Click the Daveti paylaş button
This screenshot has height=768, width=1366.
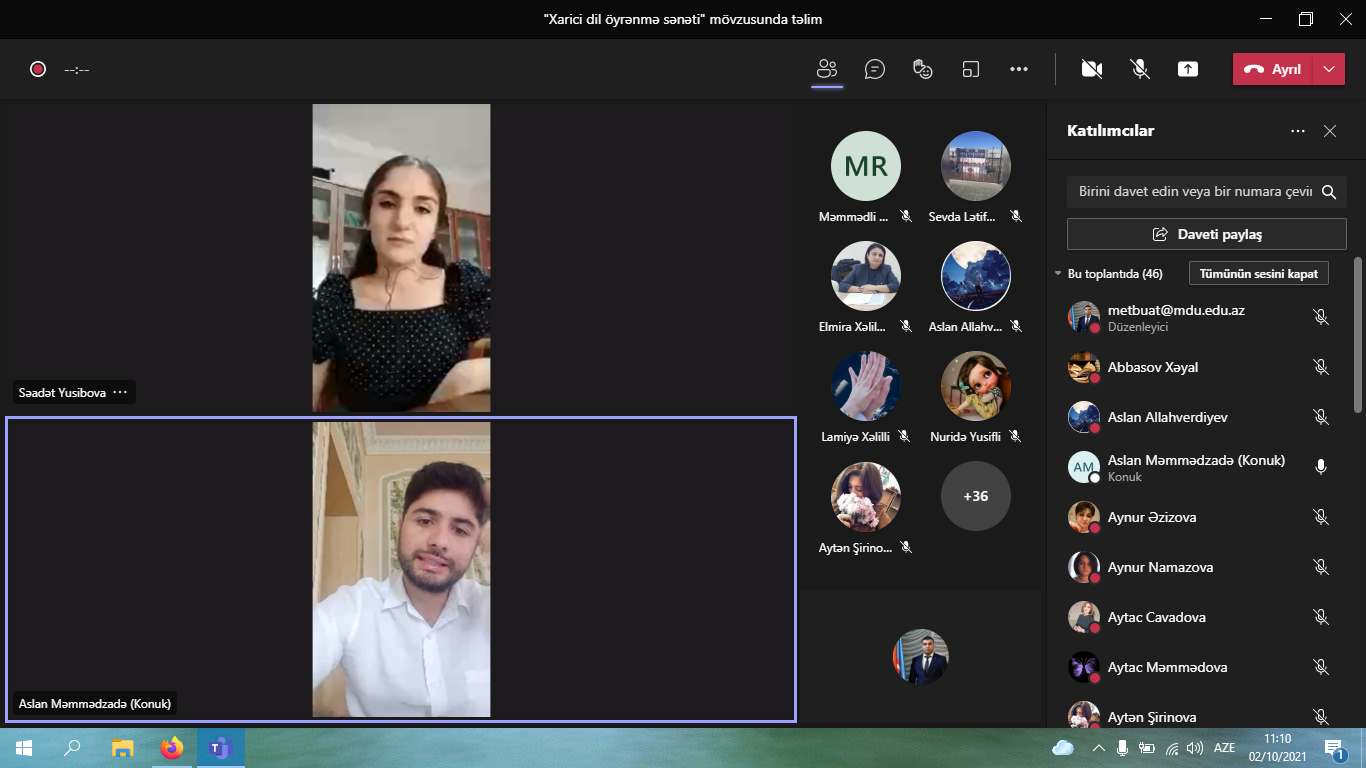[1206, 234]
